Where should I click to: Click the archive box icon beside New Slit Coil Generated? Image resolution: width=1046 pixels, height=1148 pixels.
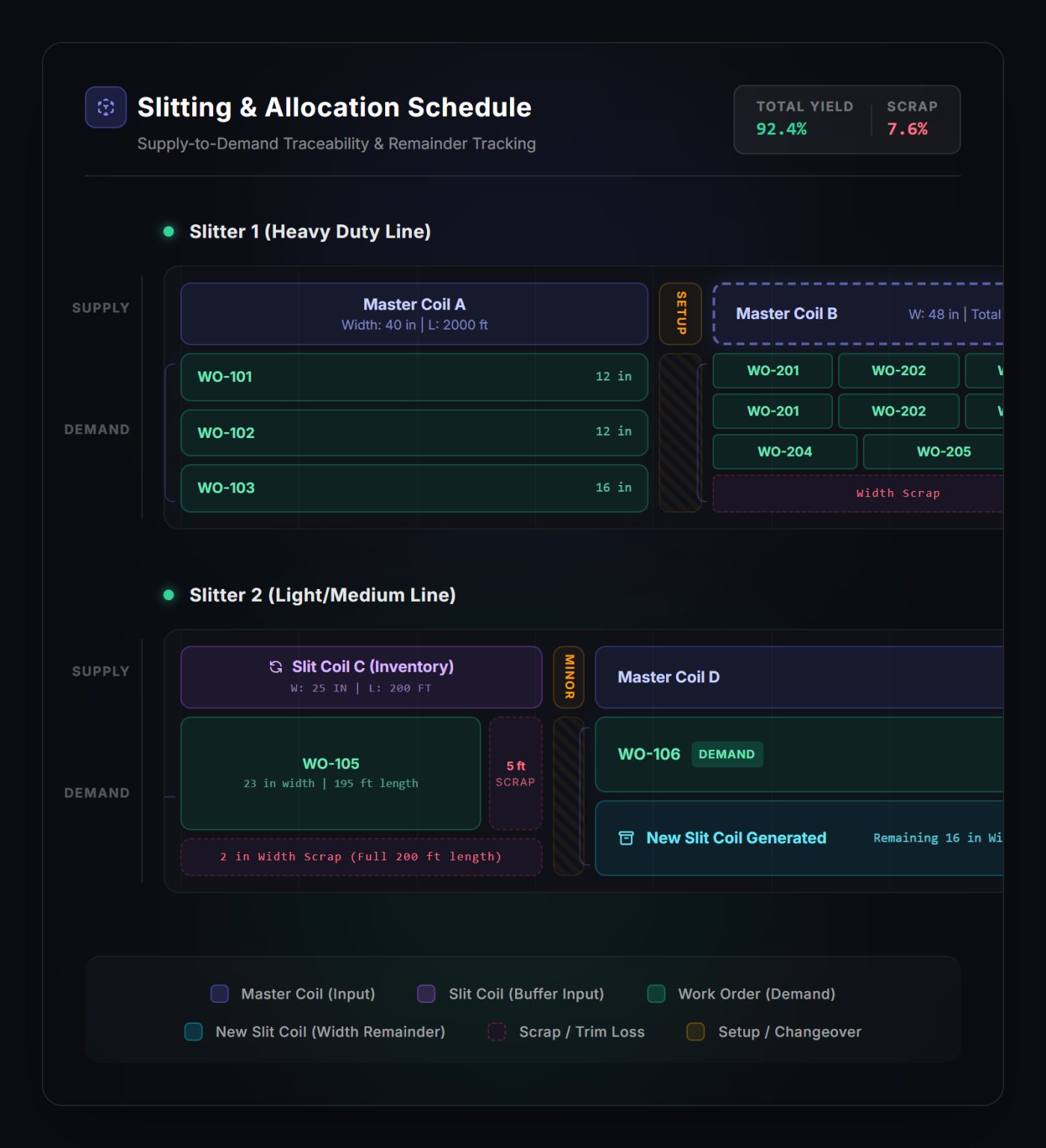627,838
